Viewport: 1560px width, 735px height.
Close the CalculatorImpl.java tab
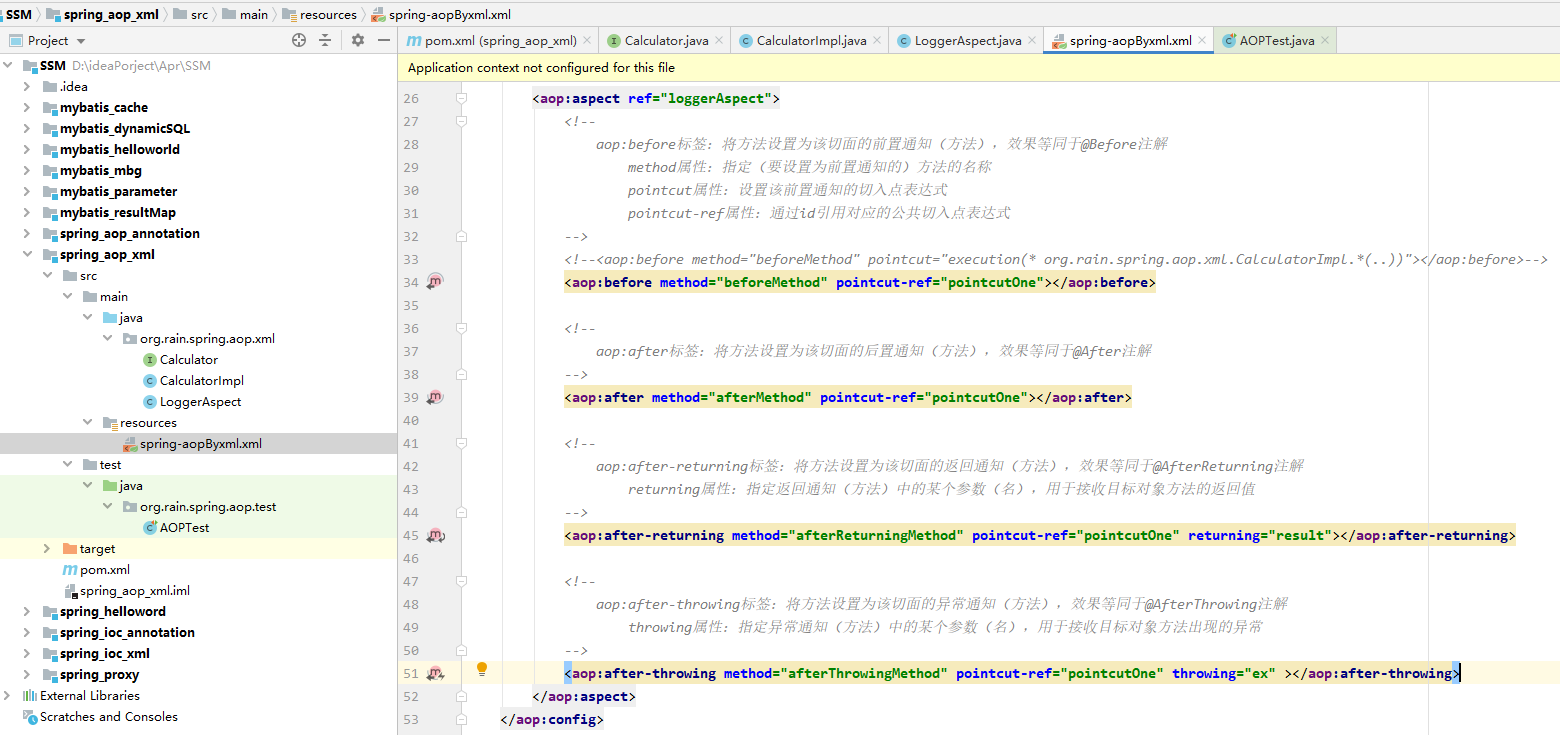coord(877,40)
